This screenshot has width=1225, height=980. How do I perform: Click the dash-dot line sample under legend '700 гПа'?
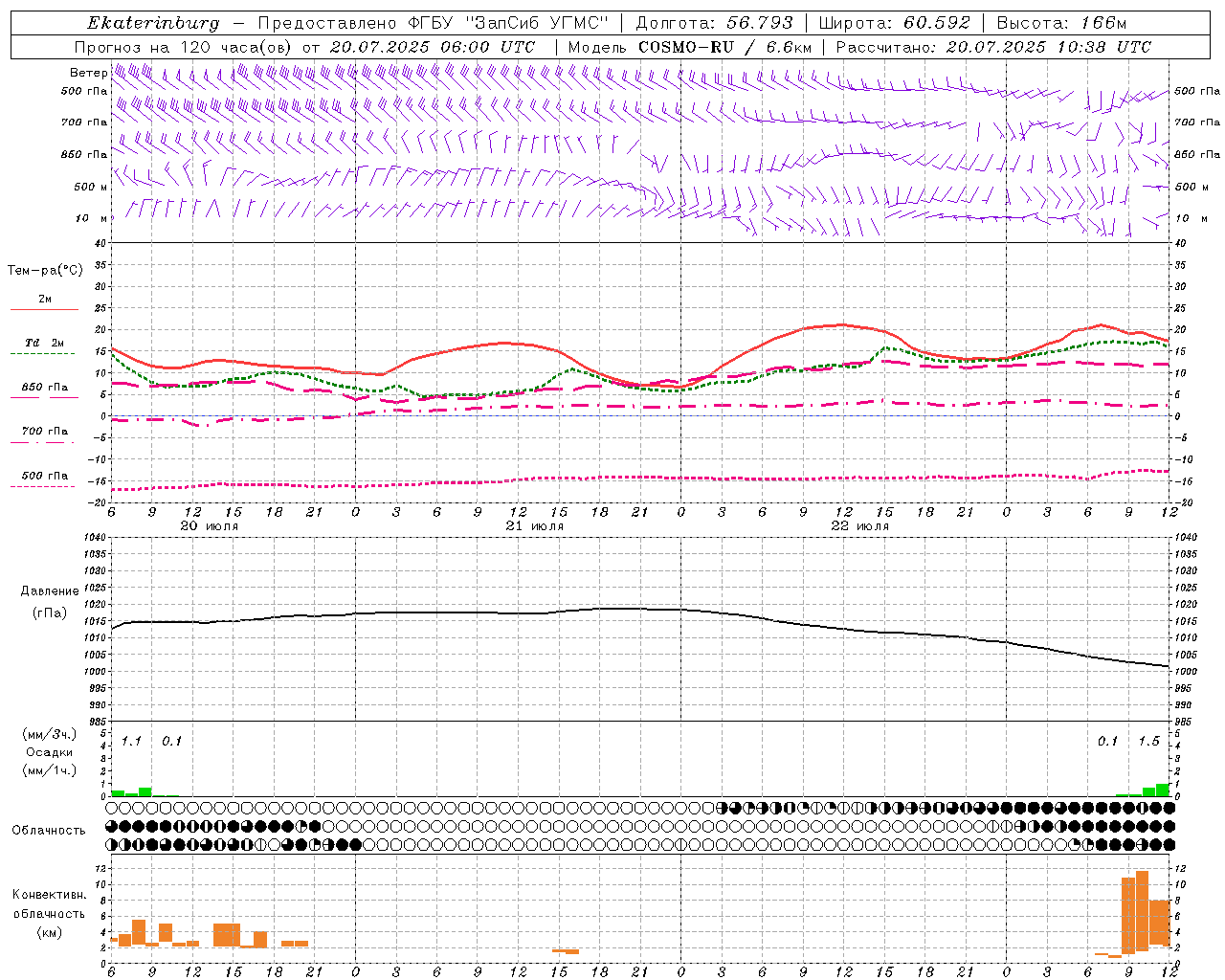click(42, 442)
